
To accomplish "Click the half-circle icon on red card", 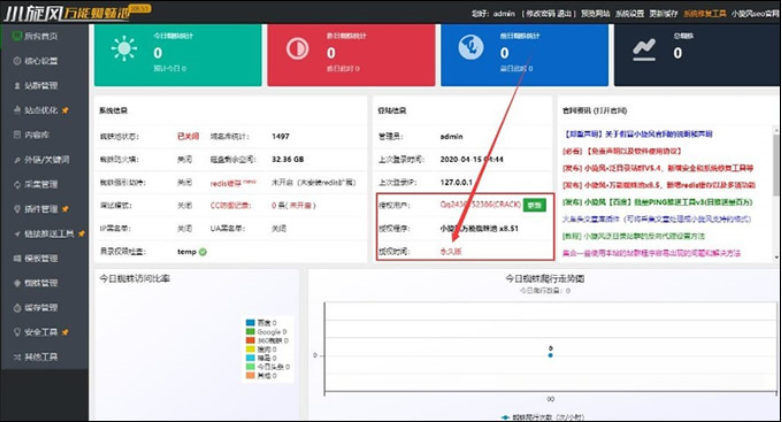I will (x=297, y=49).
